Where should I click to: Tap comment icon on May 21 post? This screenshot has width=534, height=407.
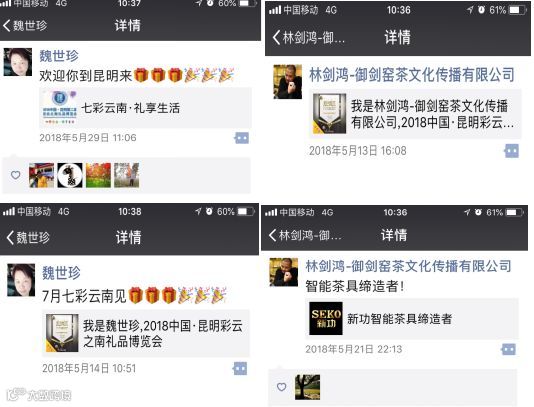point(508,349)
